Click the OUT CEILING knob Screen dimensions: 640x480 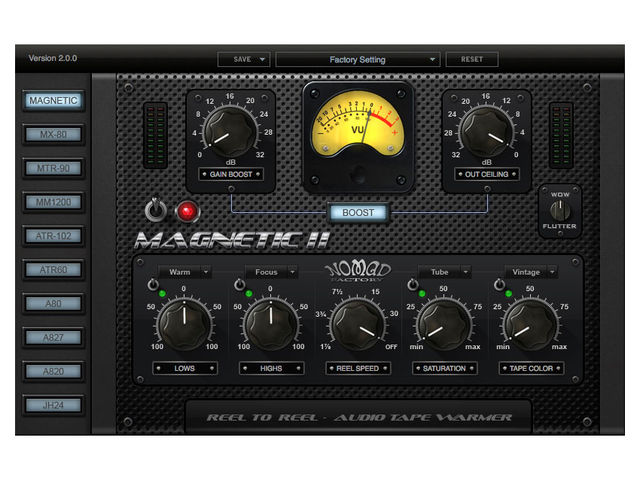click(487, 131)
